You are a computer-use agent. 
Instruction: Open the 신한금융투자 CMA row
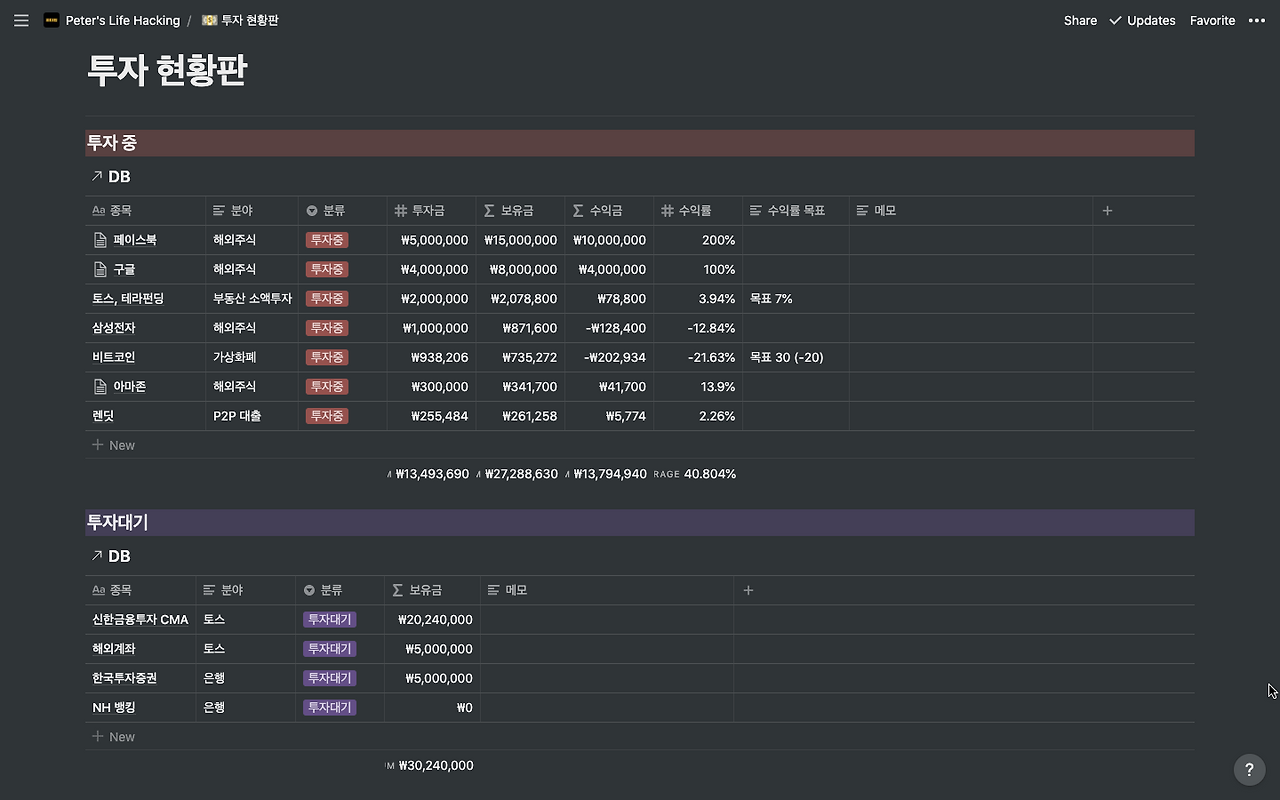coord(140,619)
